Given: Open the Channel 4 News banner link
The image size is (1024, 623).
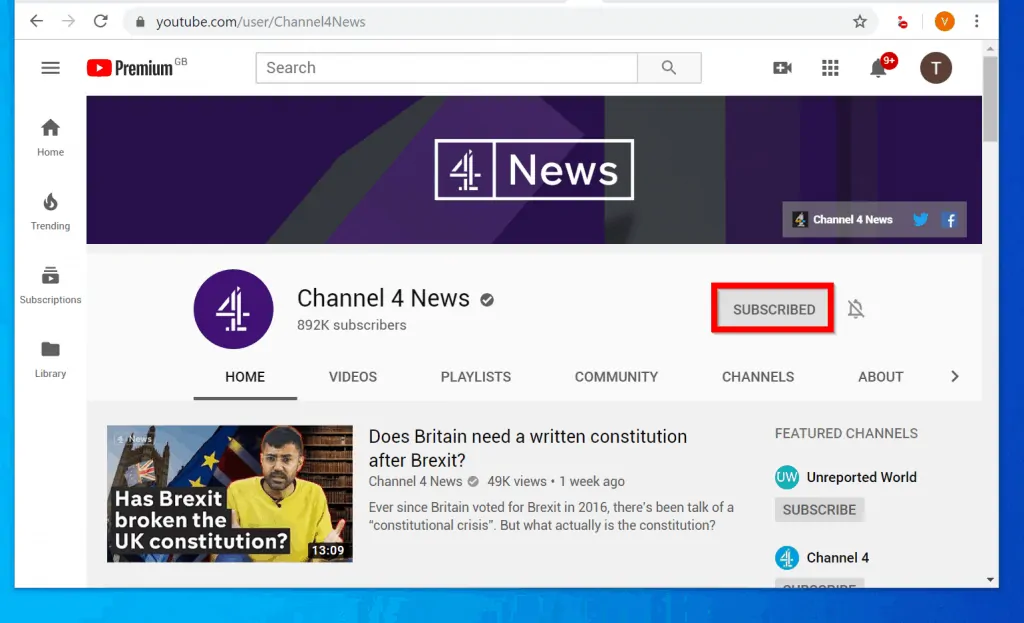Looking at the screenshot, I should point(842,219).
